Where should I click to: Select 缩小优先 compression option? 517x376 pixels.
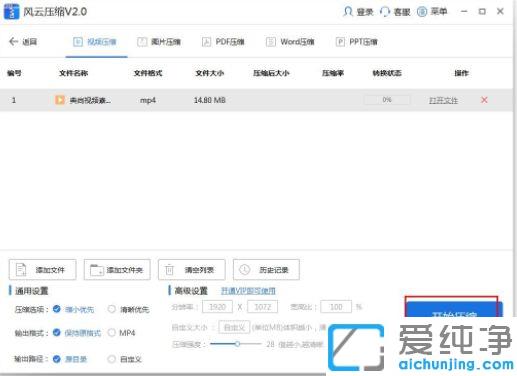point(57,309)
